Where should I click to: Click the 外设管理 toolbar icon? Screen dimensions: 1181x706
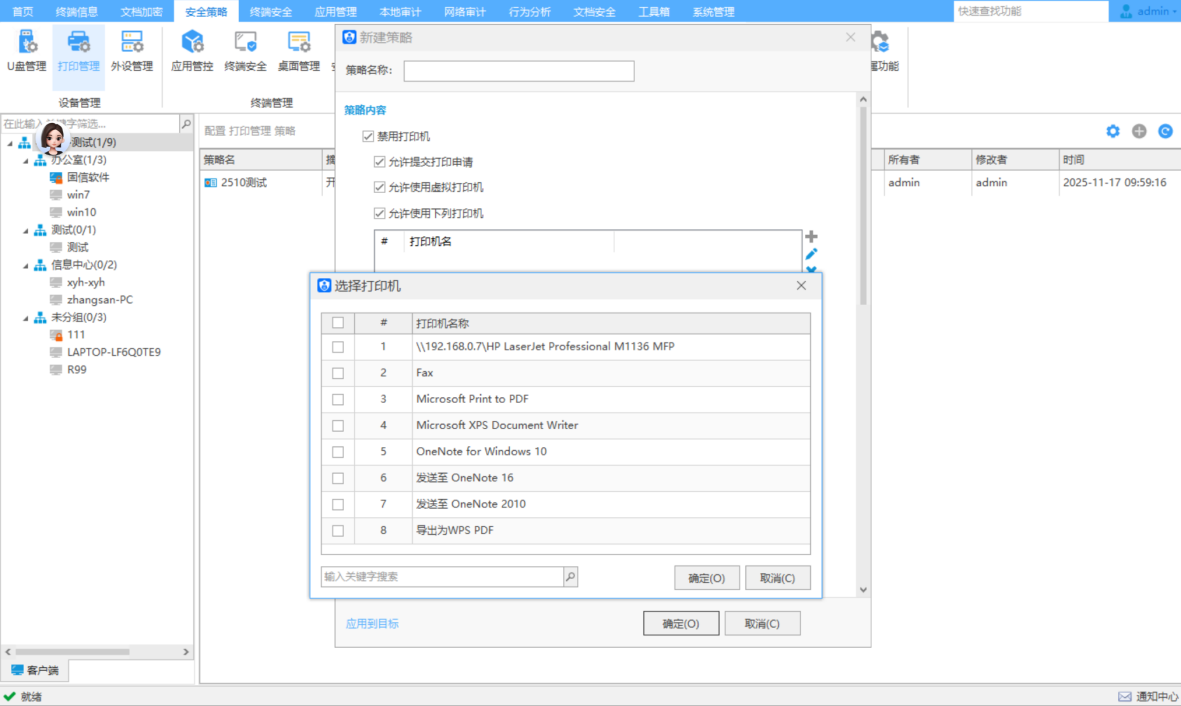[131, 52]
